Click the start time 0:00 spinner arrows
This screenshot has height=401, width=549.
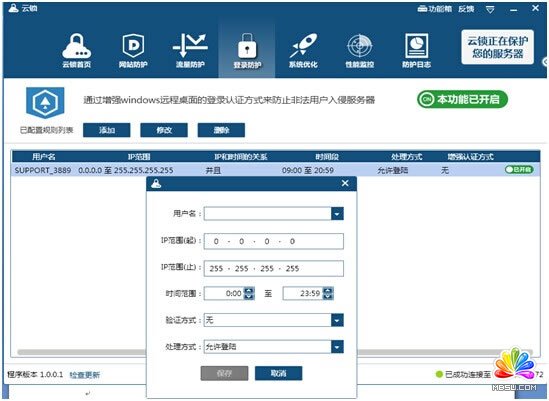click(x=249, y=293)
